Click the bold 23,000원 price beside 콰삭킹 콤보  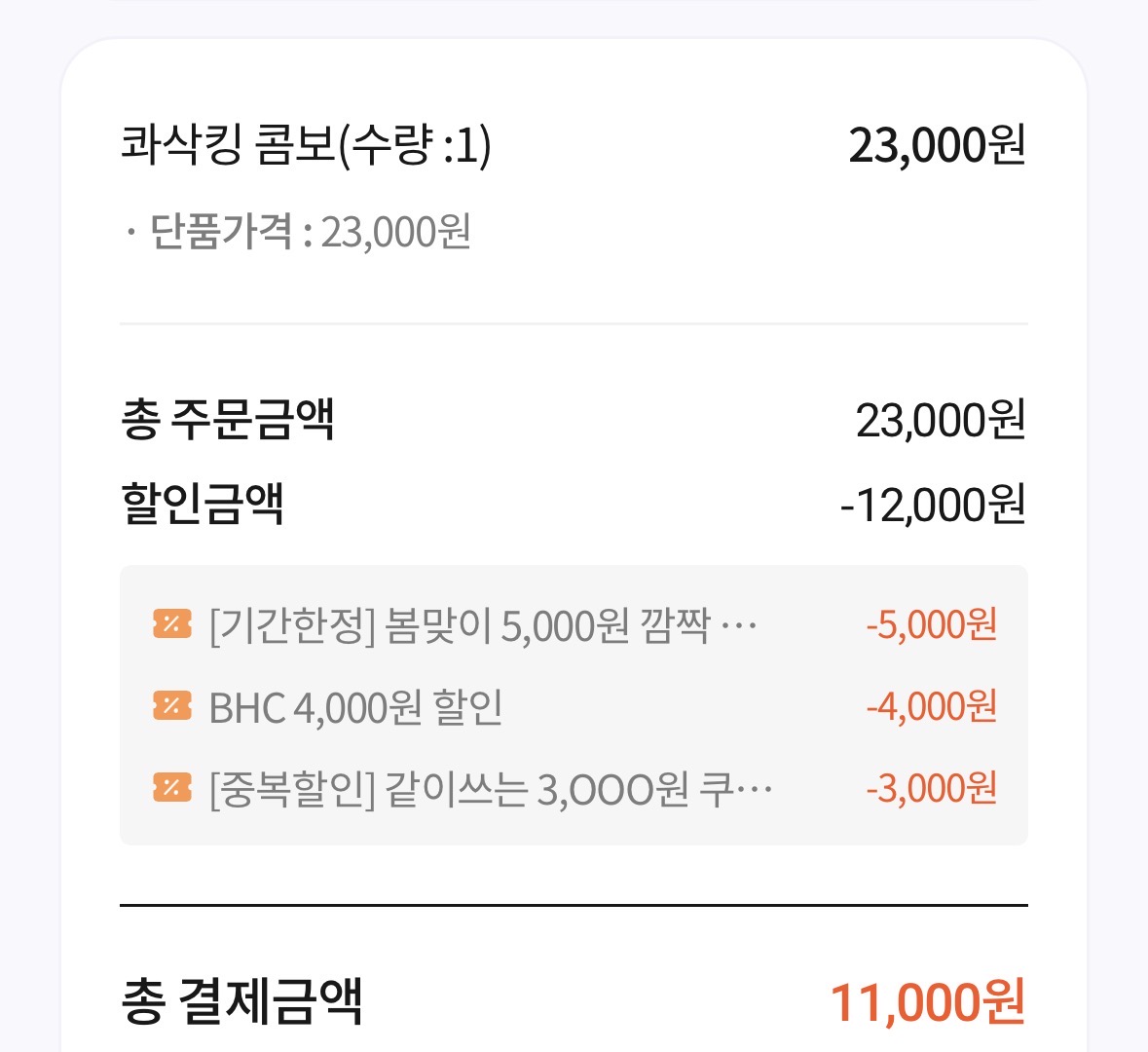coord(937,146)
